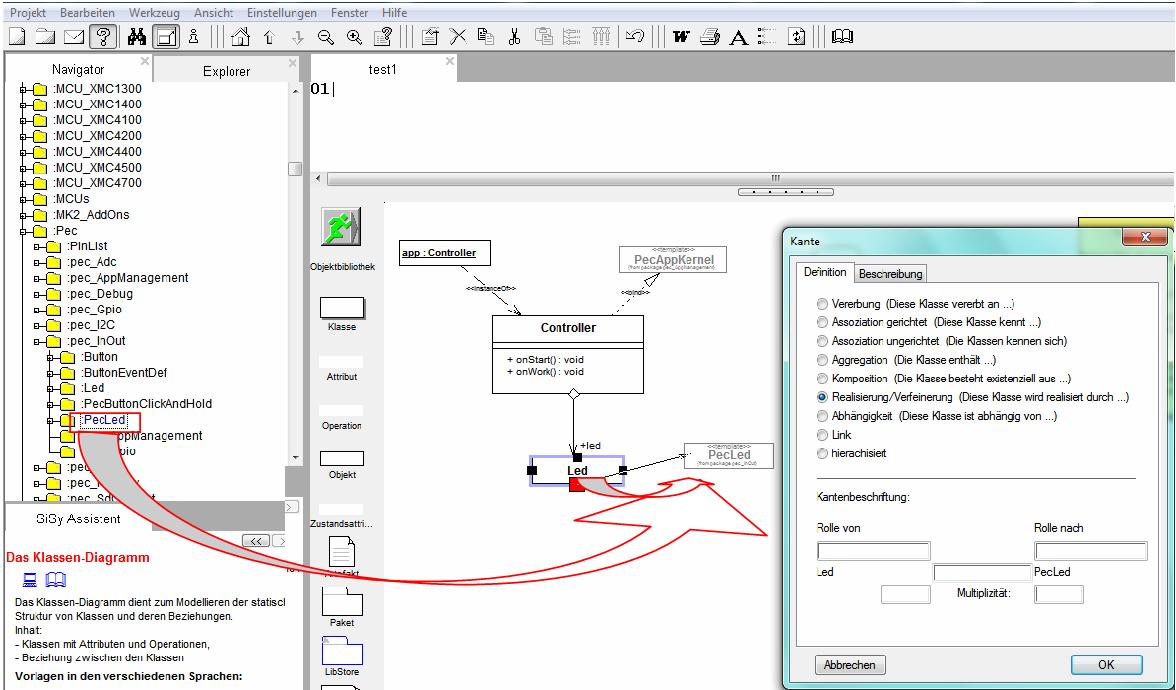Click the undo arrow icon in toolbar

click(634, 37)
